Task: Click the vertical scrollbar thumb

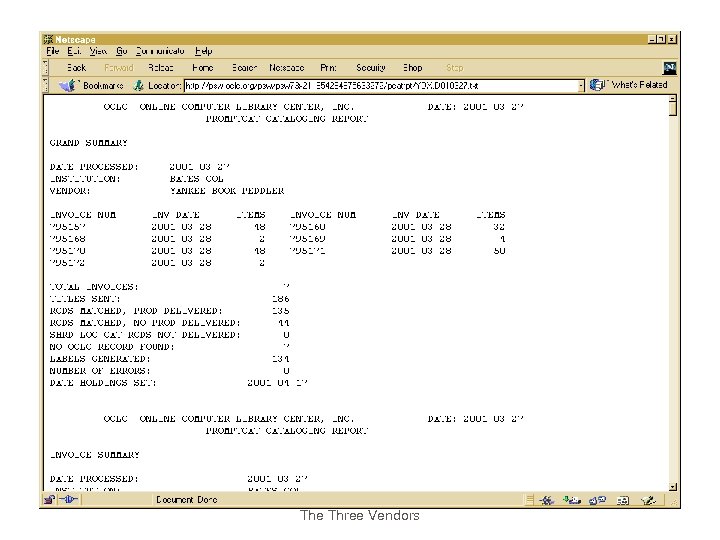Action: (x=673, y=109)
